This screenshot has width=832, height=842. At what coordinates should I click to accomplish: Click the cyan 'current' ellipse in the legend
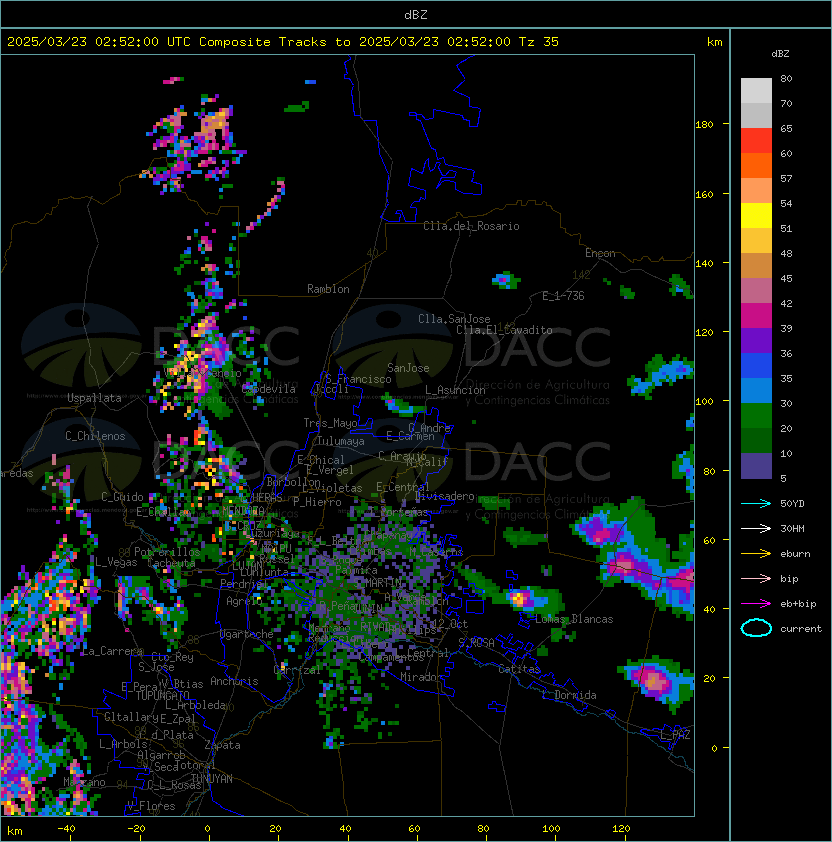coord(756,628)
